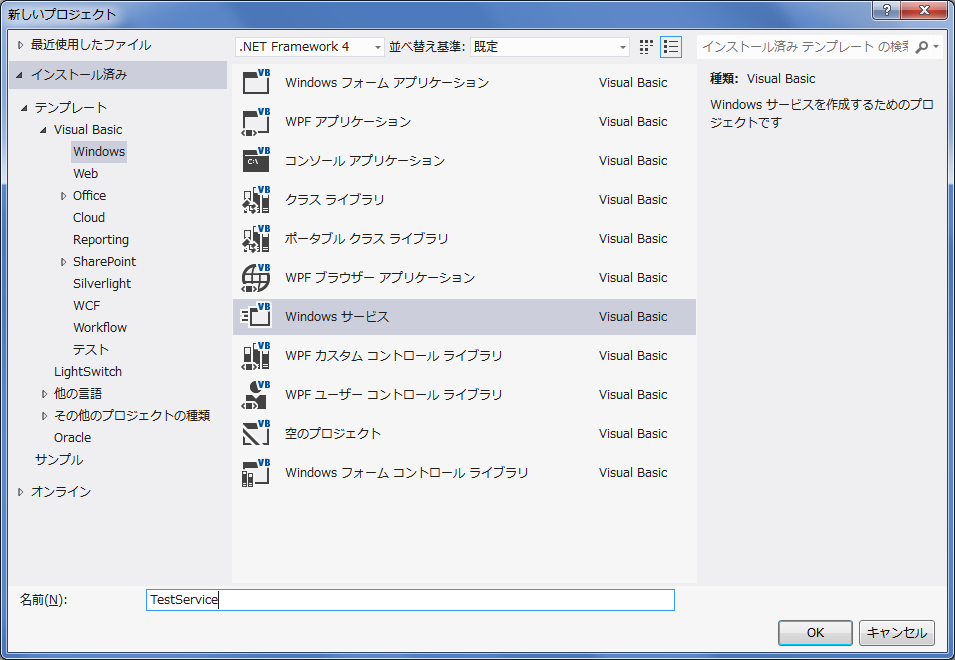Viewport: 955px width, 660px height.
Task: Open the search options dropdown arrow
Action: click(936, 47)
